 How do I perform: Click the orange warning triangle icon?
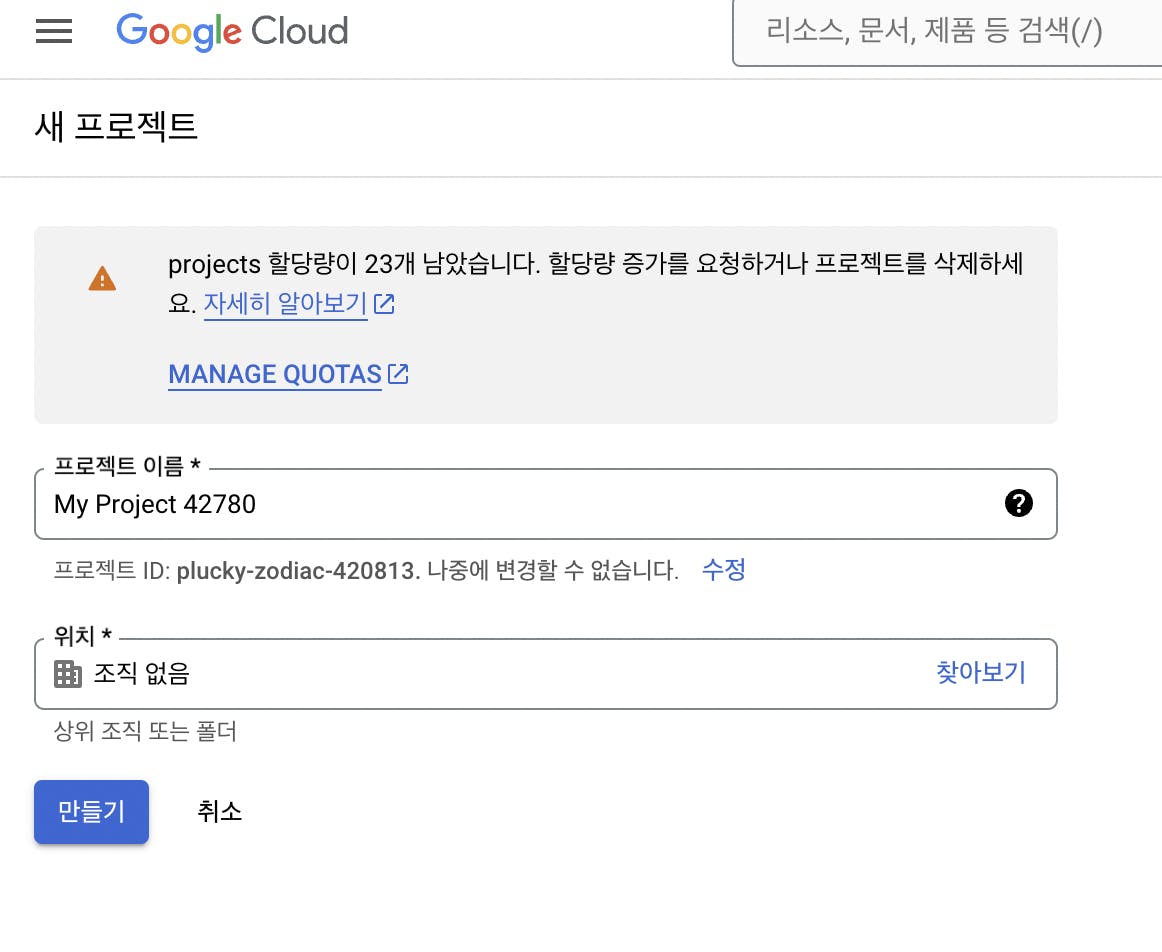pos(102,279)
